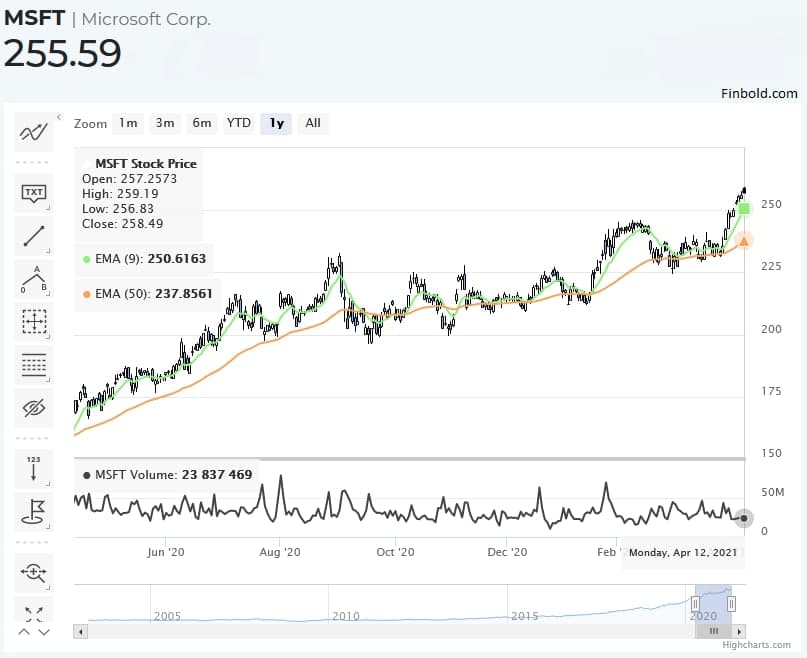Pick the flag marker tool

tap(33, 511)
